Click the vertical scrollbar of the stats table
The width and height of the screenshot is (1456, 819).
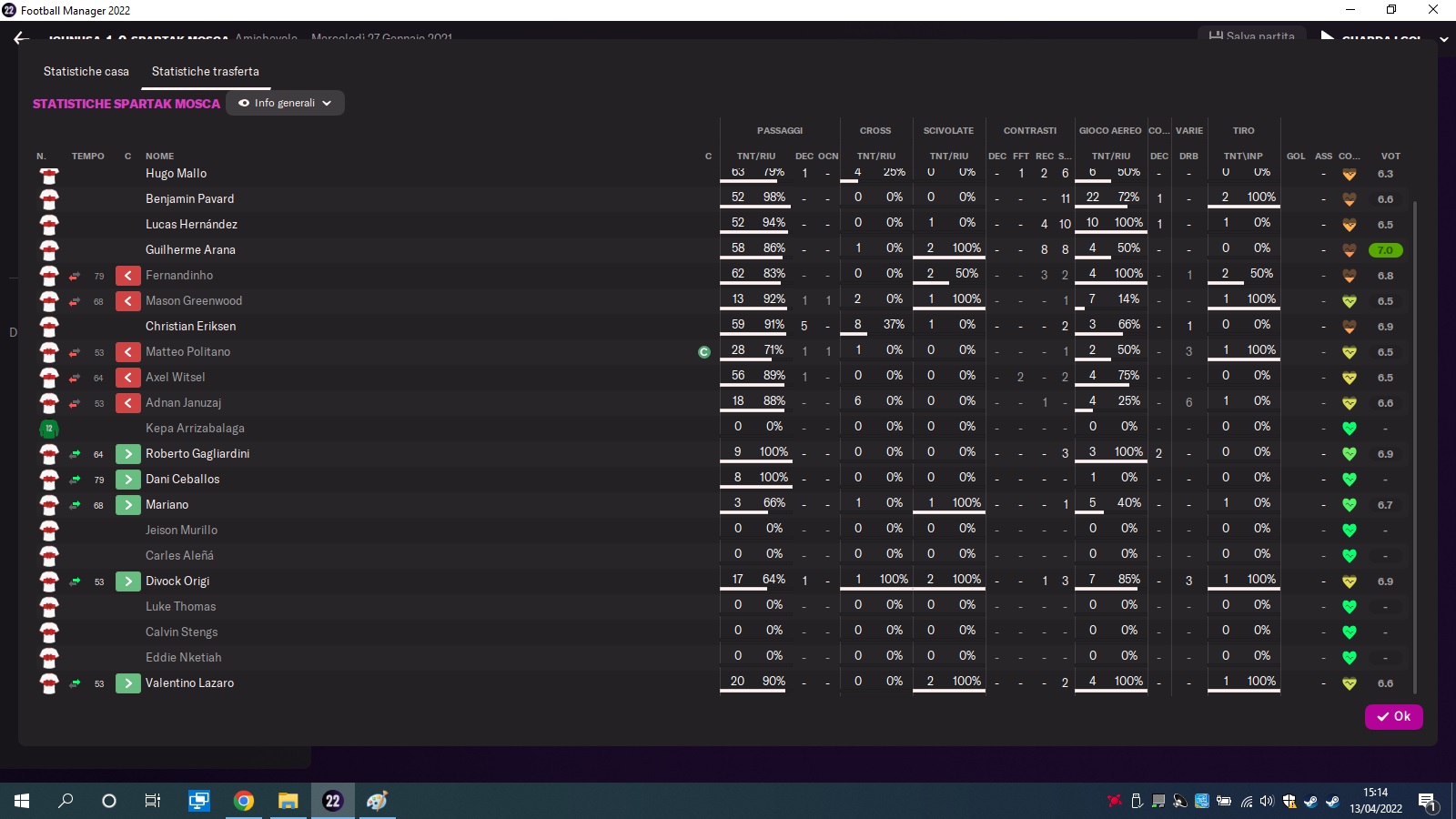pos(1414,446)
